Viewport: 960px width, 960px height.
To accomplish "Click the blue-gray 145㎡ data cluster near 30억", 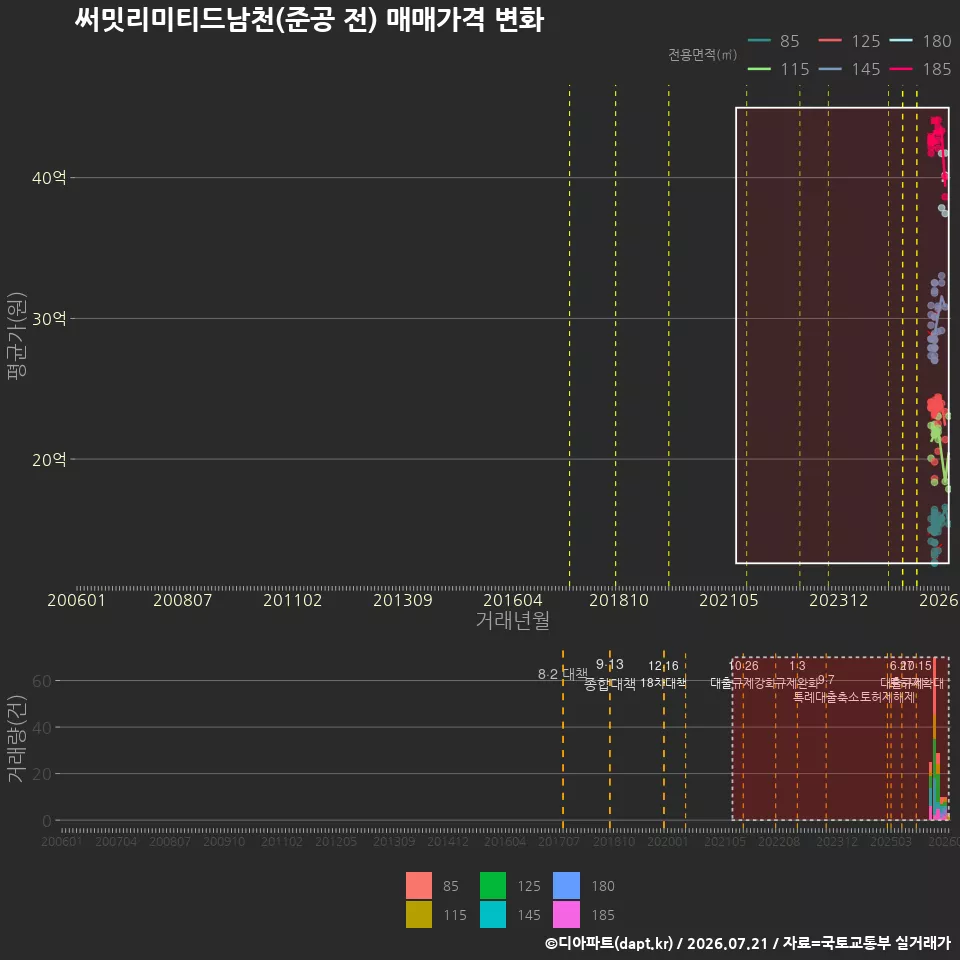I will (x=936, y=318).
